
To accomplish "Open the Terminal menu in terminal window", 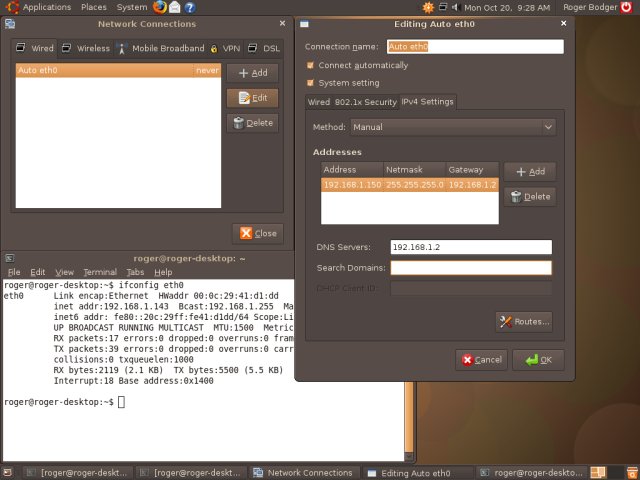I will [x=100, y=272].
